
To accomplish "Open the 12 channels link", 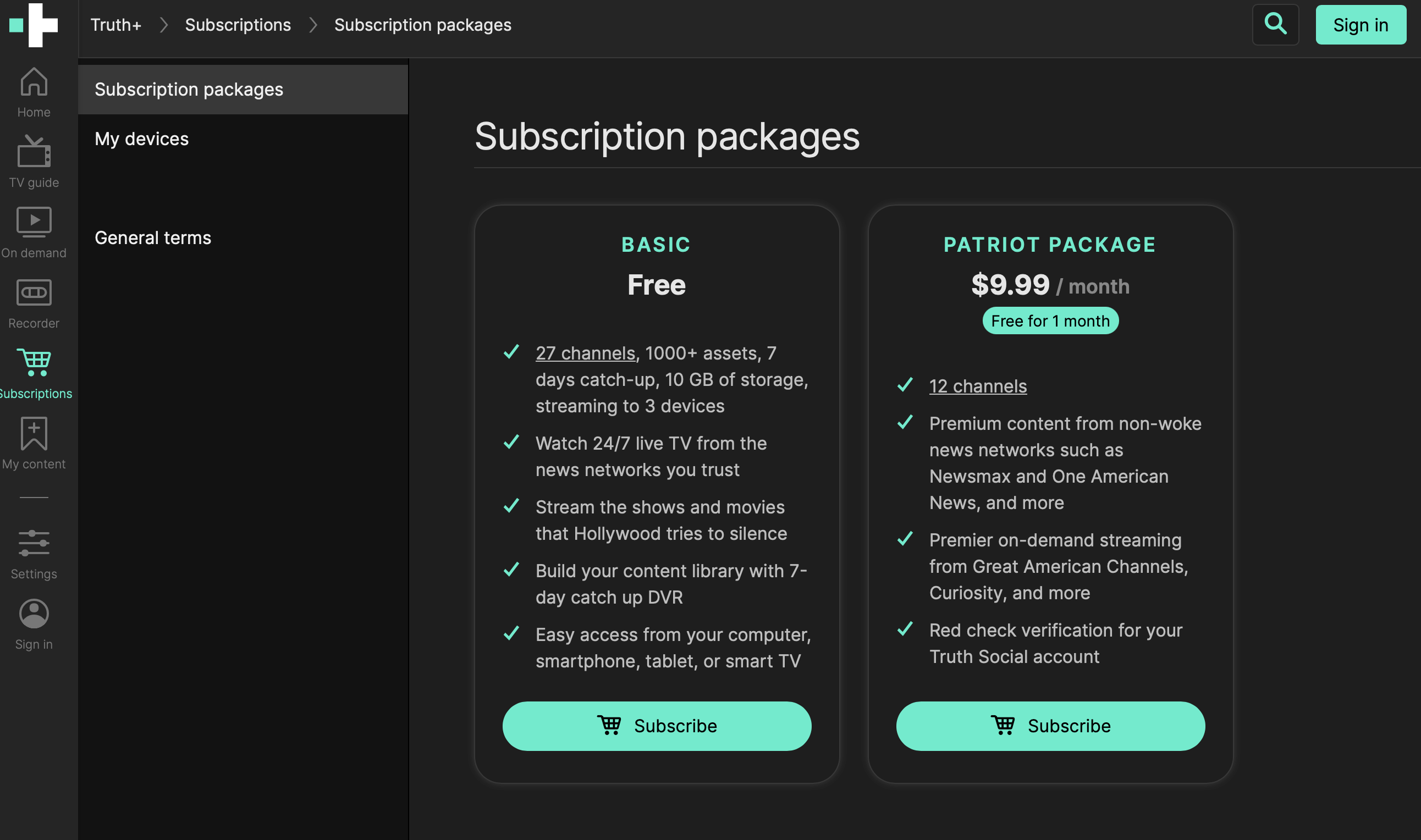I will click(978, 386).
